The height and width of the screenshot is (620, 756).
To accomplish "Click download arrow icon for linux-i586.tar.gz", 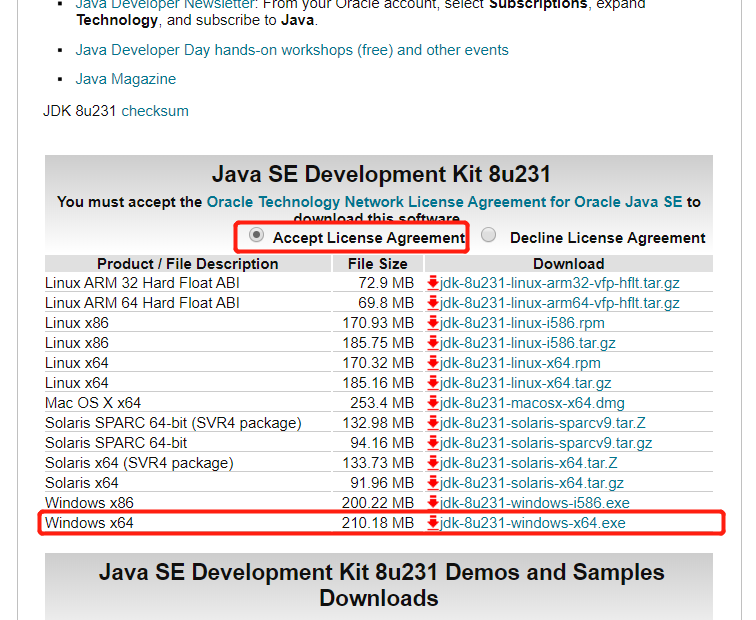I will [x=433, y=343].
